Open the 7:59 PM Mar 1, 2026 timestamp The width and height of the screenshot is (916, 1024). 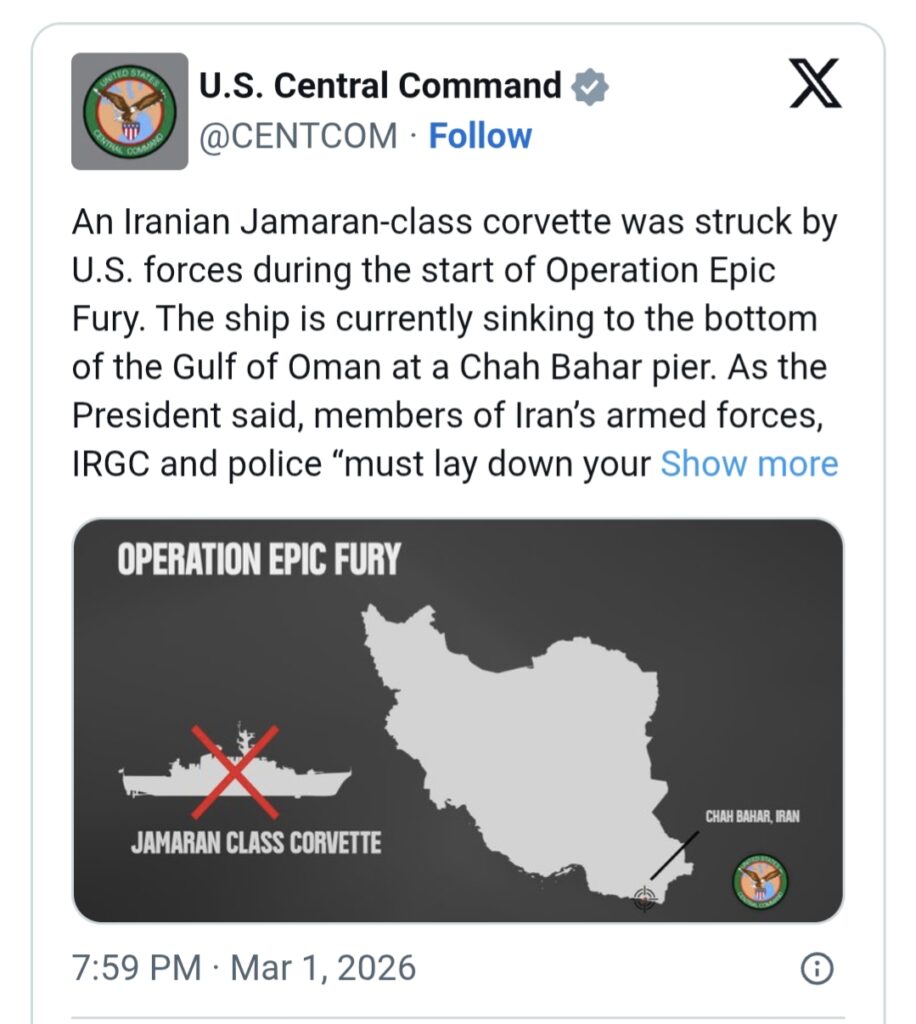pyautogui.click(x=244, y=968)
